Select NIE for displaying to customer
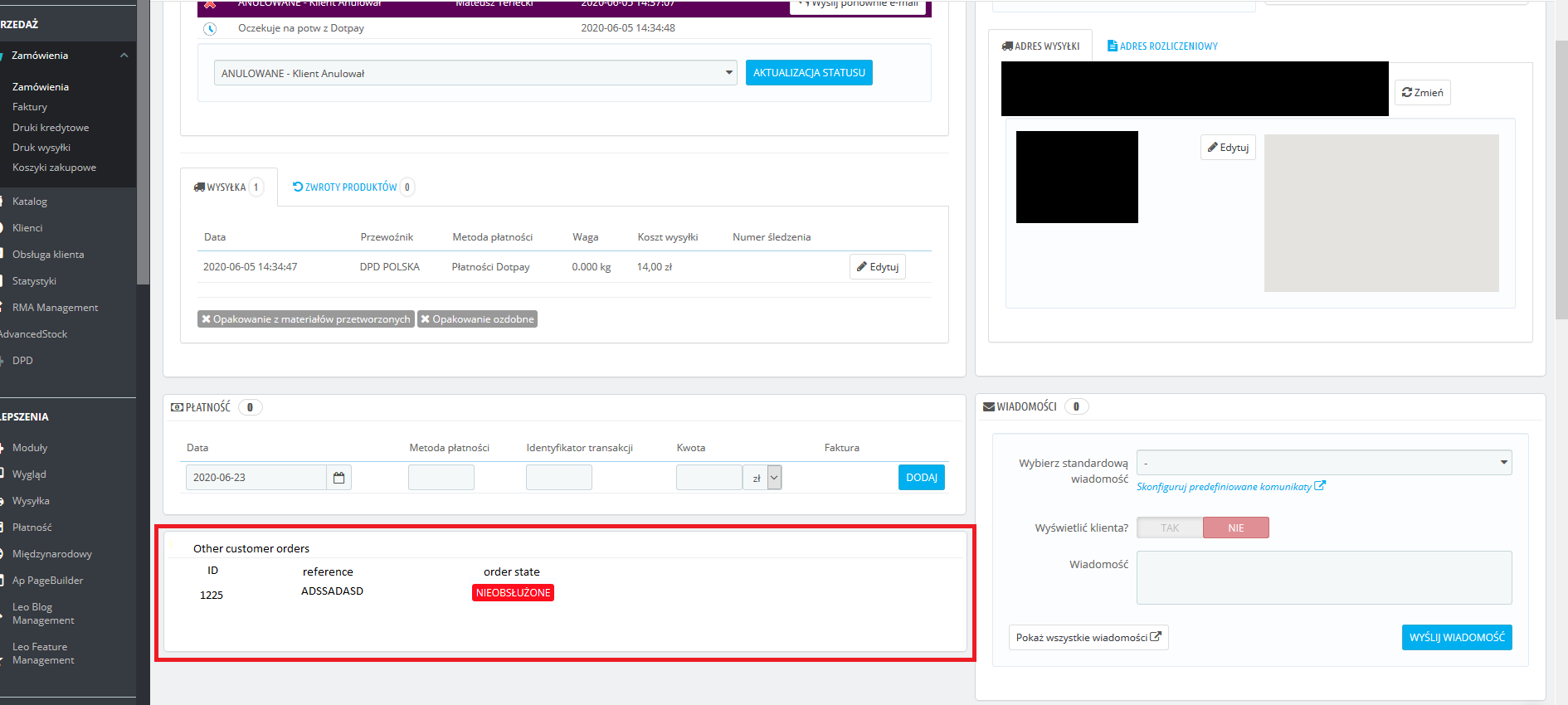The image size is (1568, 705). (1236, 528)
